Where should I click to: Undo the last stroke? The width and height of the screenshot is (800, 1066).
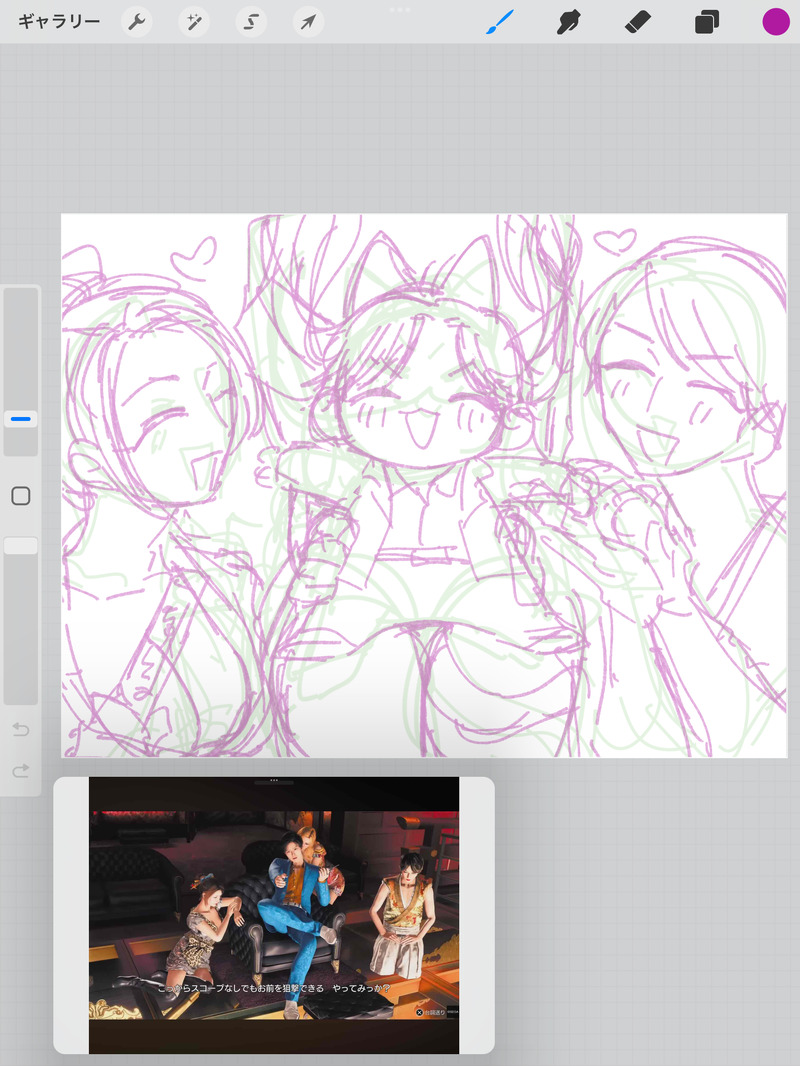click(x=20, y=730)
